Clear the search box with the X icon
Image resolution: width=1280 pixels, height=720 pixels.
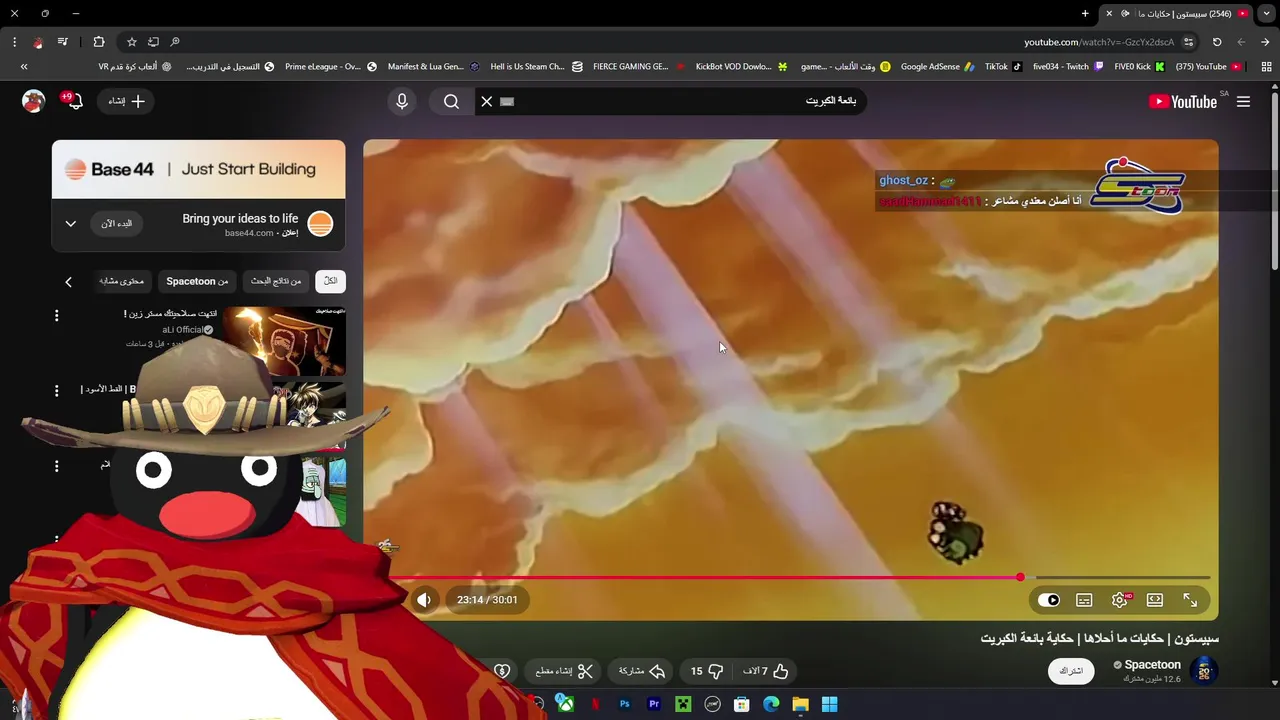487,101
